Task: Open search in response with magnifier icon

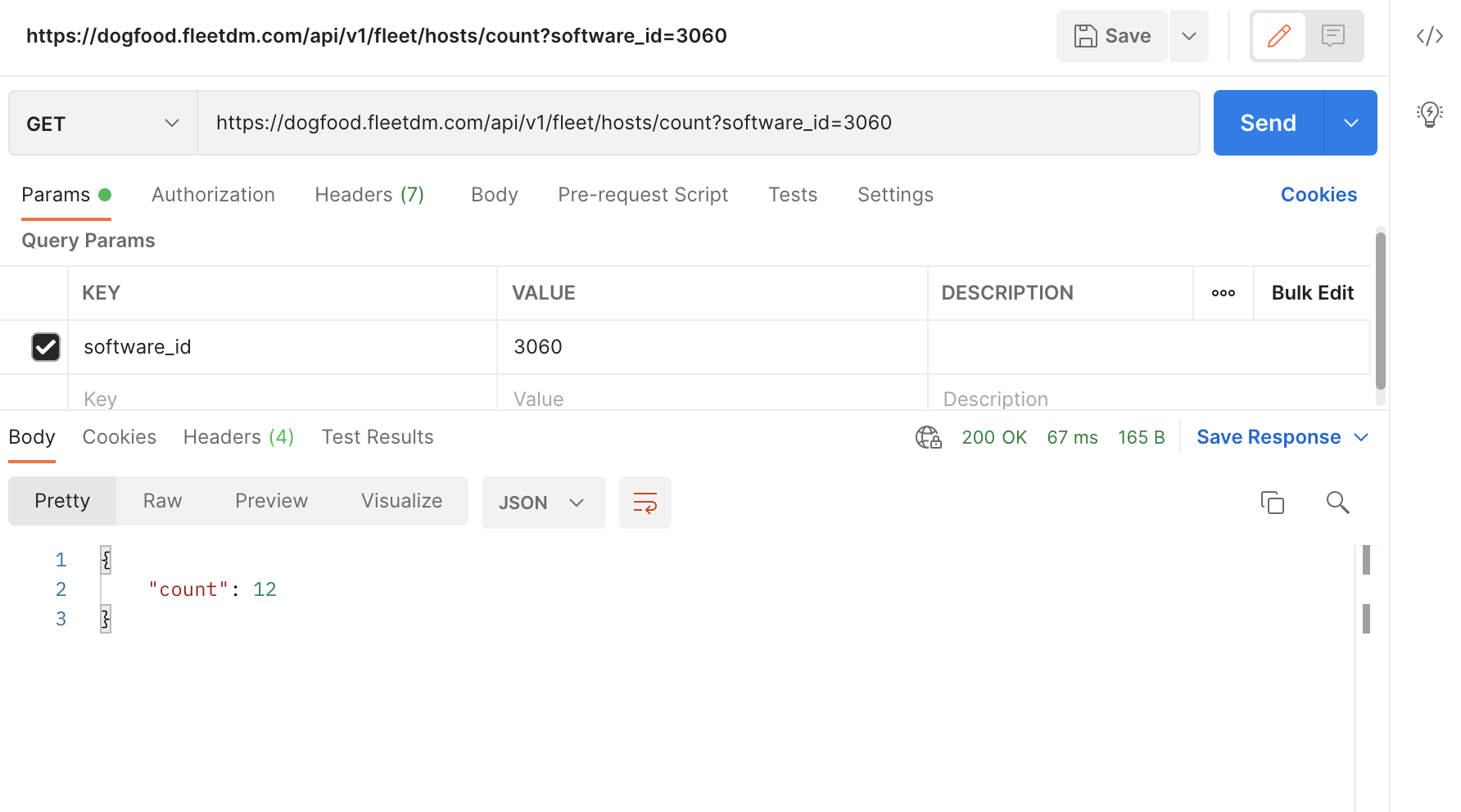Action: click(x=1338, y=503)
